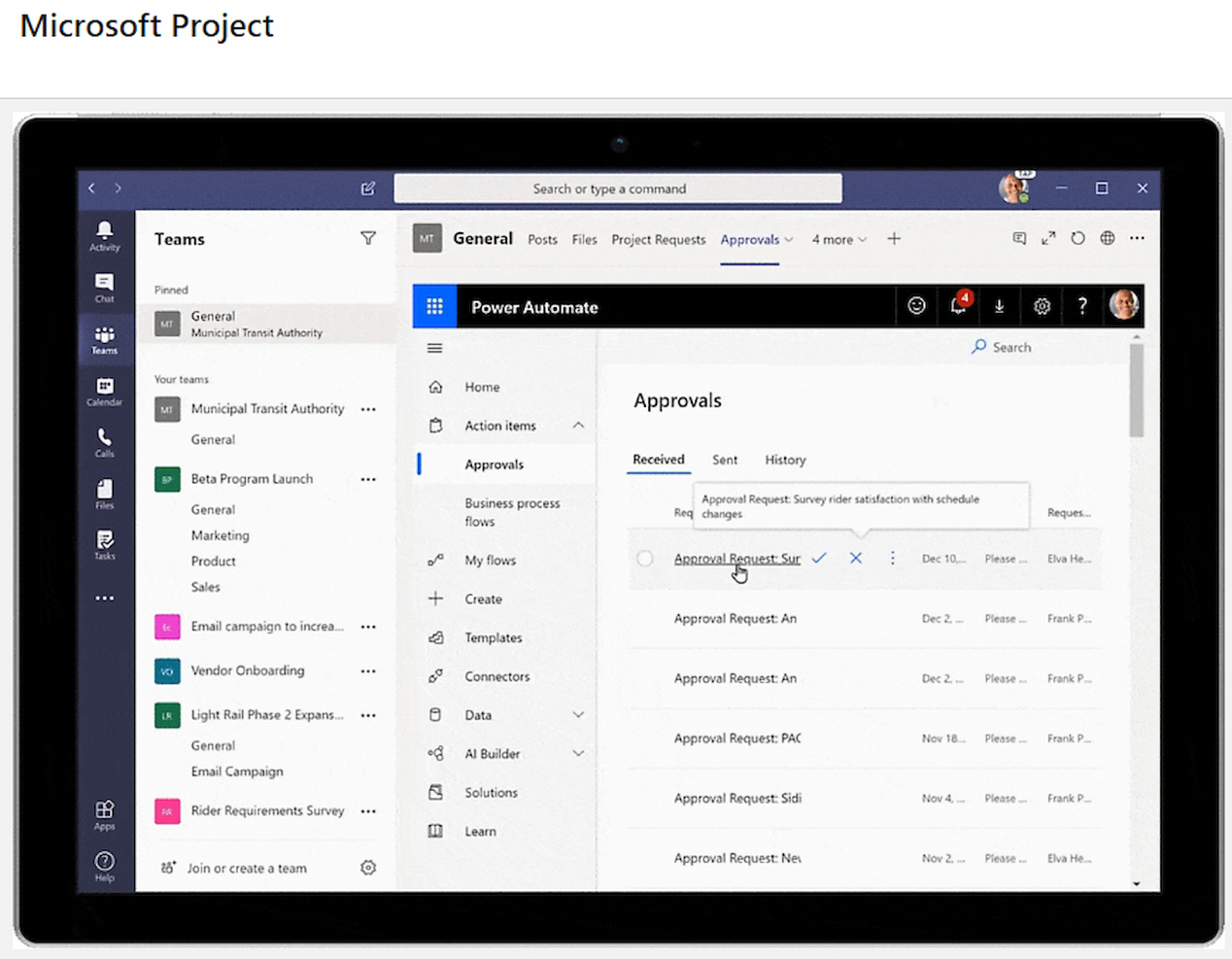Screen dimensions: 1232x959
Task: Open Power Automate settings gear
Action: pyautogui.click(x=1042, y=305)
